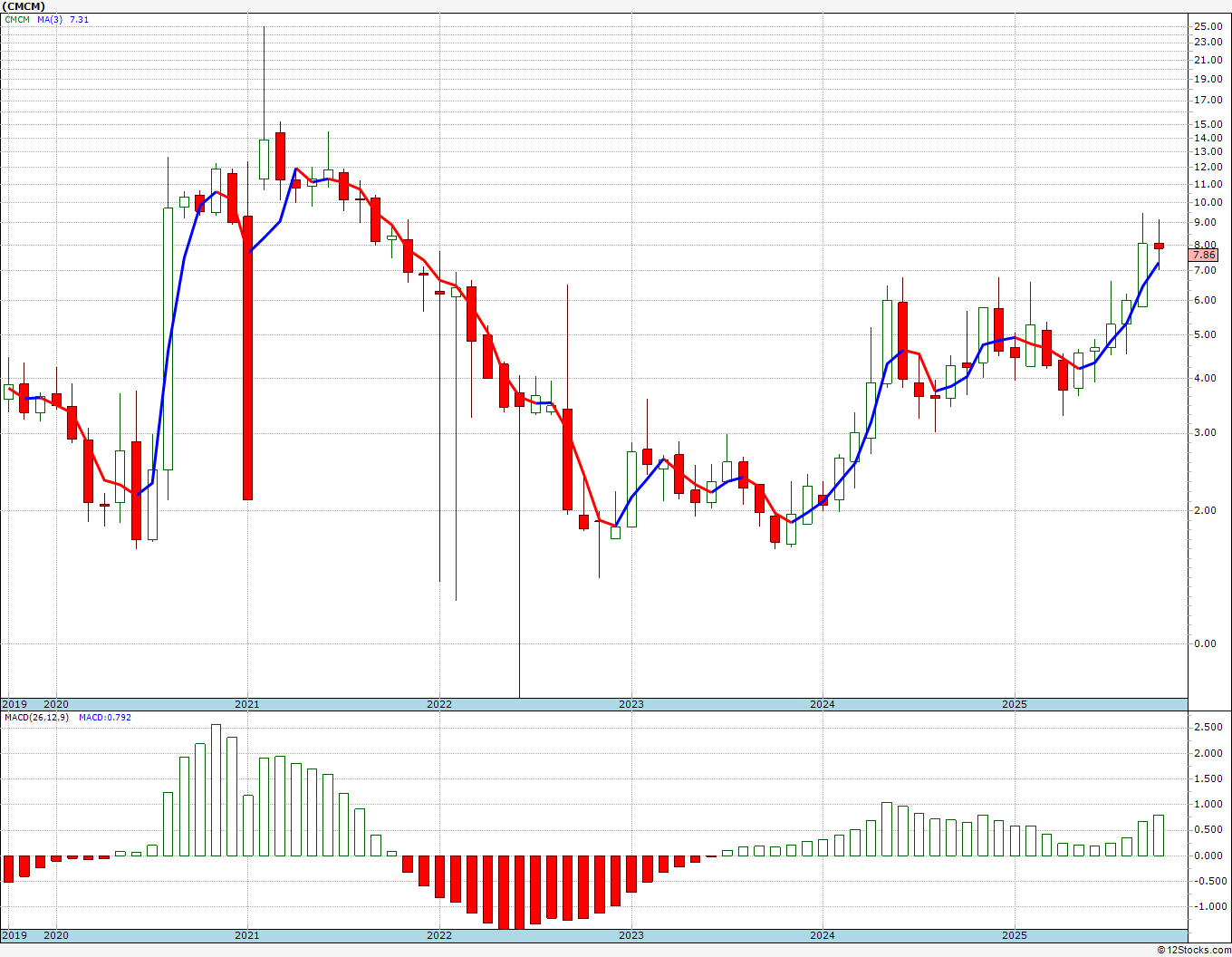Click 2023 on the price chart time axis
1232x957 pixels.
pyautogui.click(x=631, y=704)
